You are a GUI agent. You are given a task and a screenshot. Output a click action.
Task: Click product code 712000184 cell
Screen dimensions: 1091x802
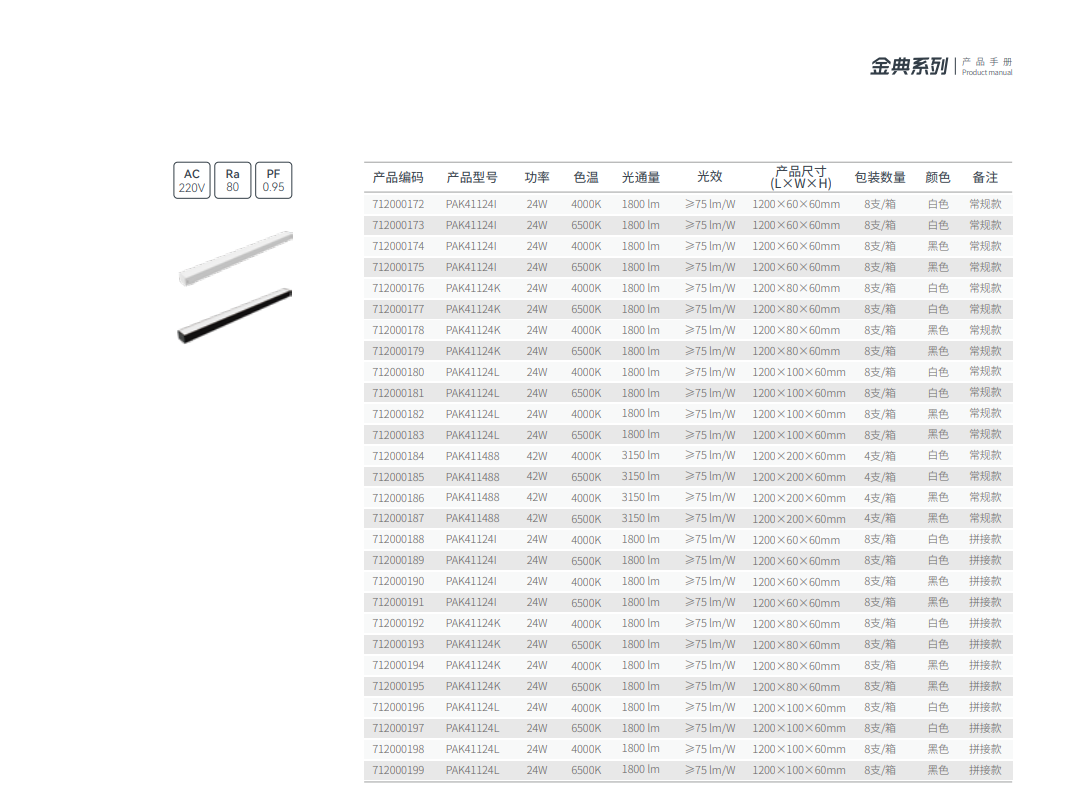(398, 456)
